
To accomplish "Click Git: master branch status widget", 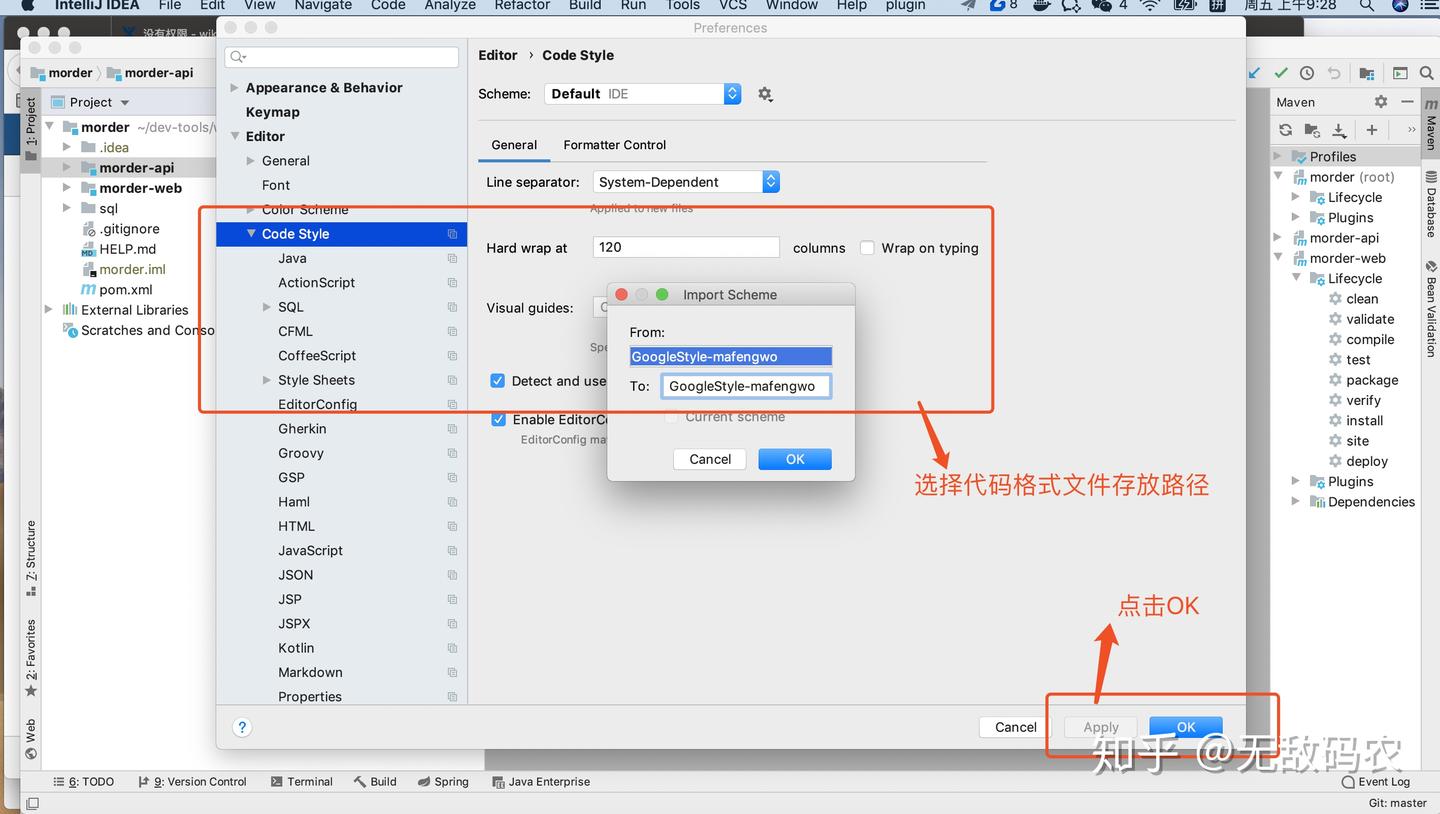I will pos(1397,803).
